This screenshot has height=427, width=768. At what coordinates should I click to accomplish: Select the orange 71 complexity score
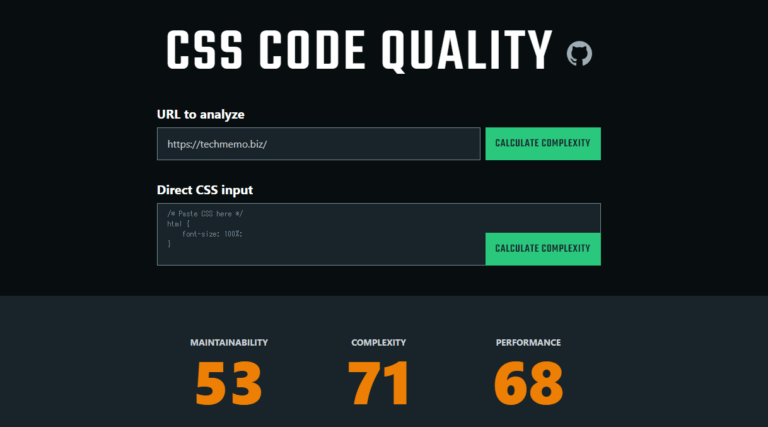[x=378, y=383]
